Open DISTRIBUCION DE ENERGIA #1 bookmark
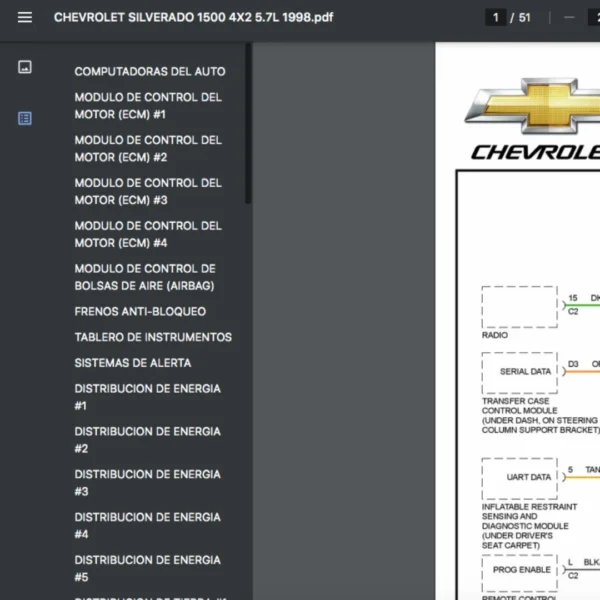600x600 pixels. [148, 397]
